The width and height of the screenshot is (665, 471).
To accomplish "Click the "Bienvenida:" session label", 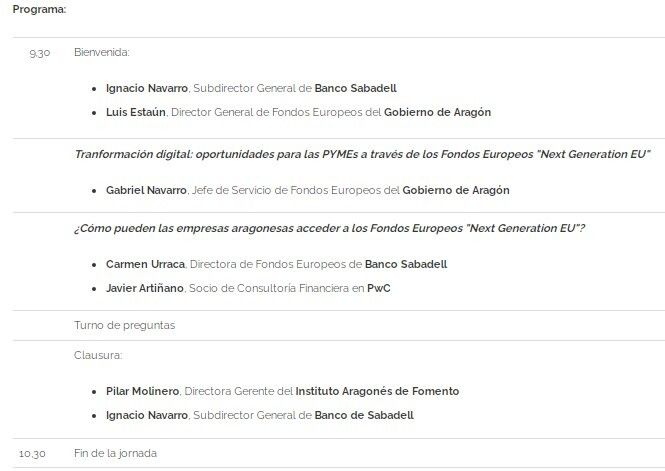I will (102, 51).
